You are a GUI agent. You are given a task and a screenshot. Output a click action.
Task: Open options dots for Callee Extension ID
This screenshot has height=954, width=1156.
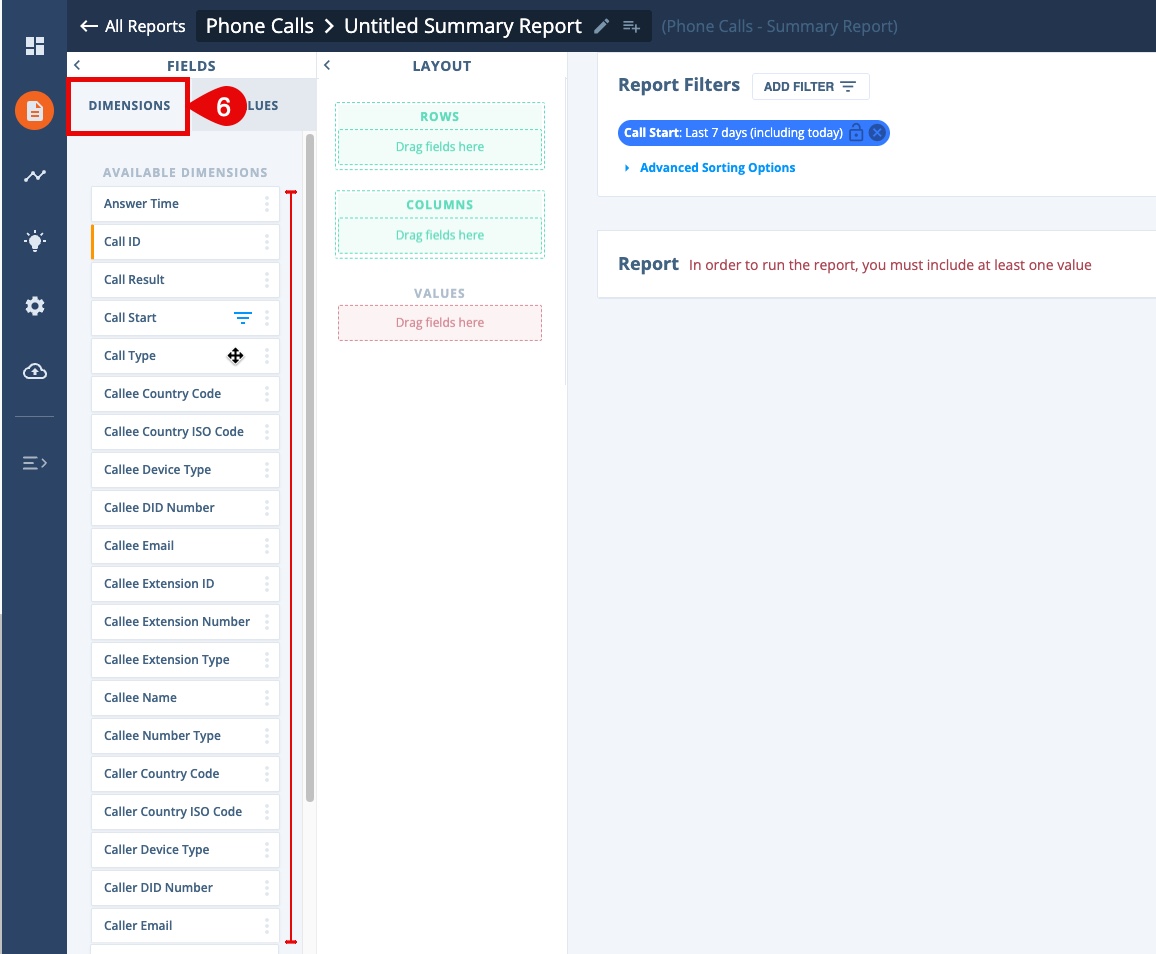click(267, 583)
